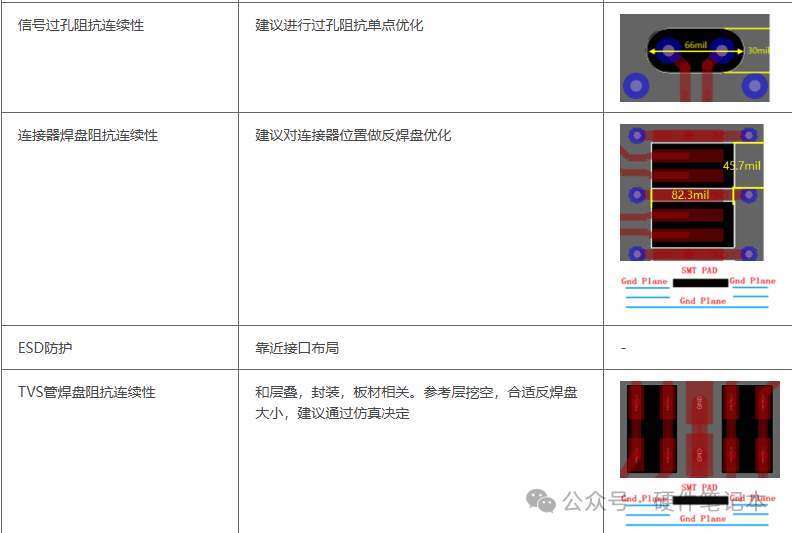Click 建议进行过孔阻抗单点优化 text
The width and height of the screenshot is (792, 533).
pyautogui.click(x=339, y=25)
